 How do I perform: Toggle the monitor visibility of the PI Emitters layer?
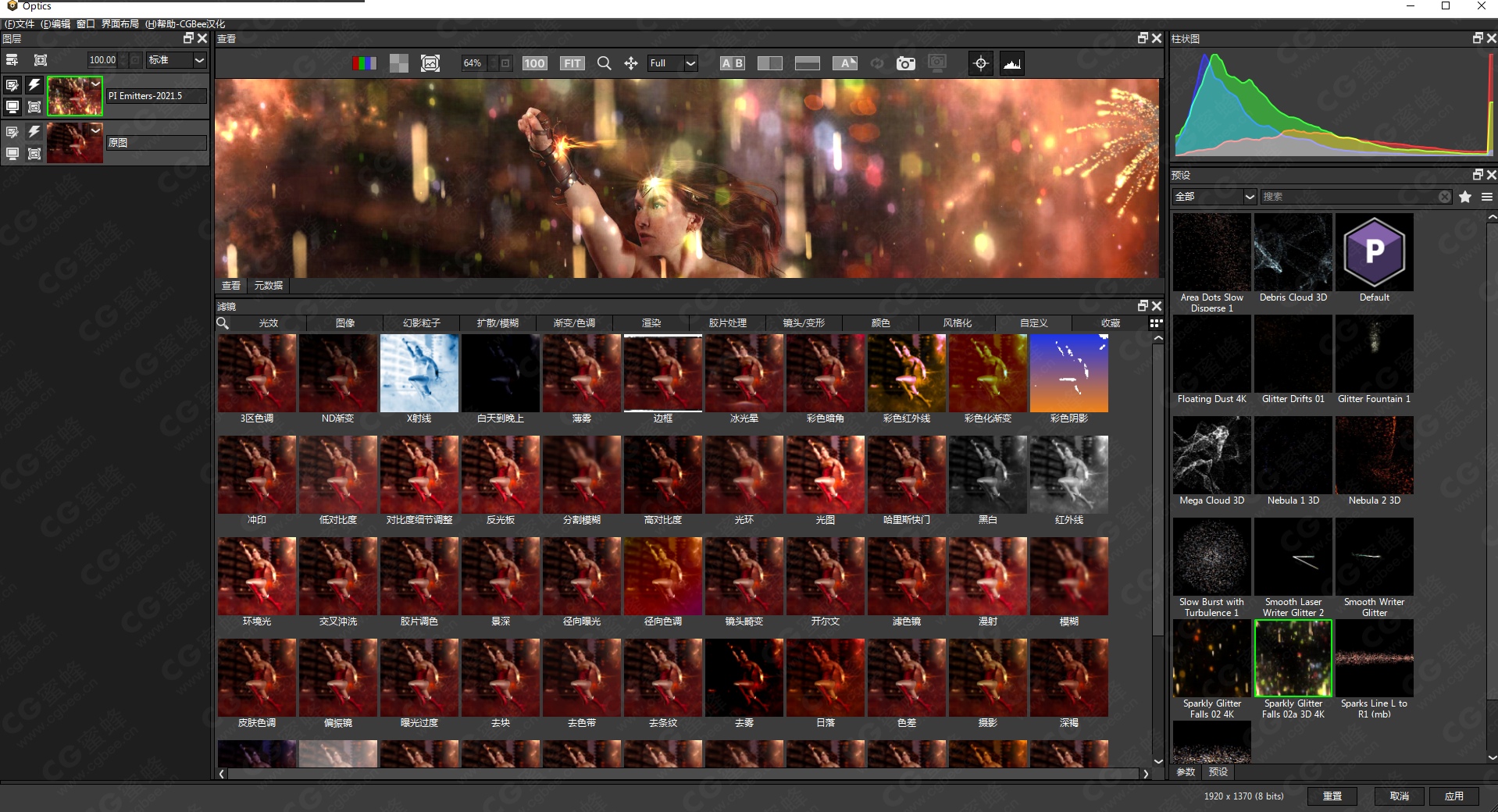click(x=12, y=107)
